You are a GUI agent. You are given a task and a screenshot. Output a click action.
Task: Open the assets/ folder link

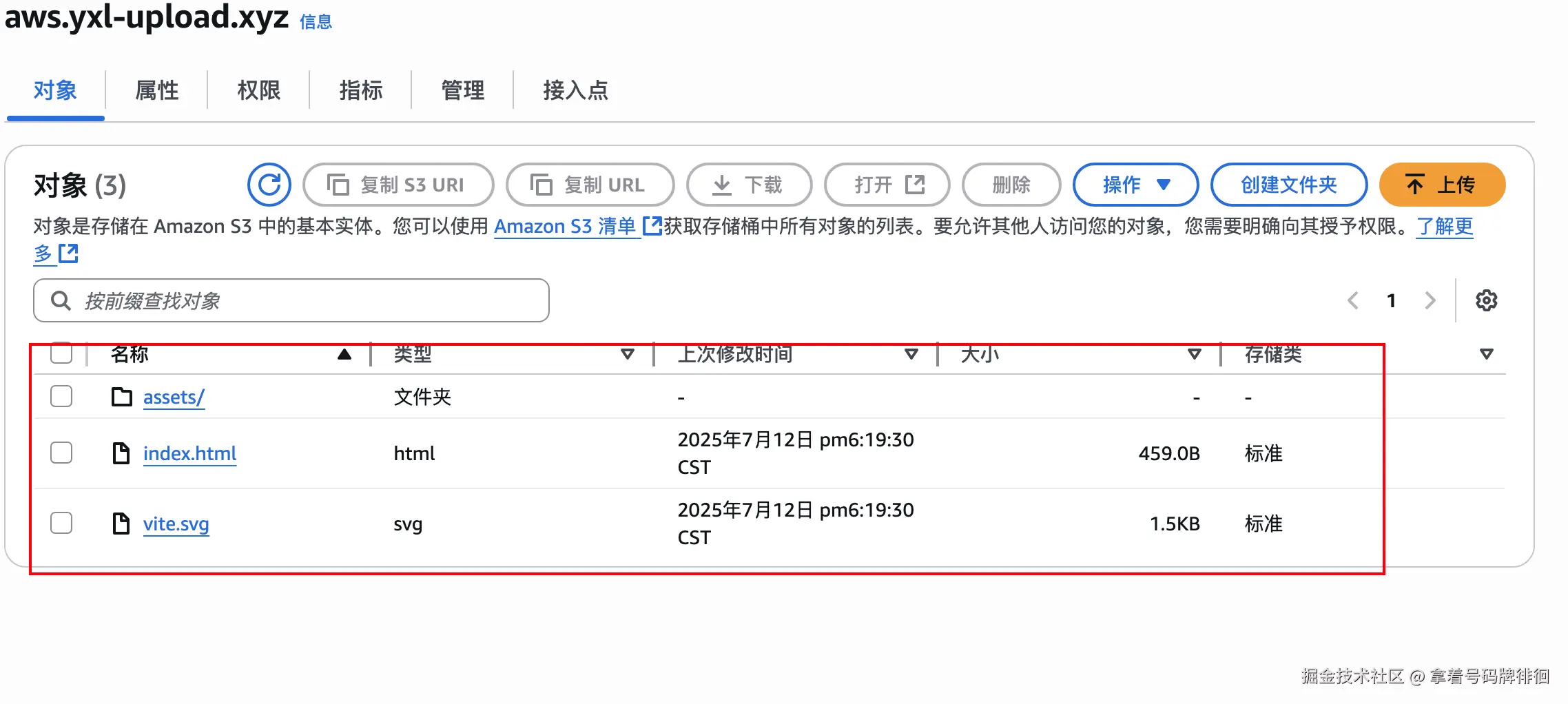point(174,397)
